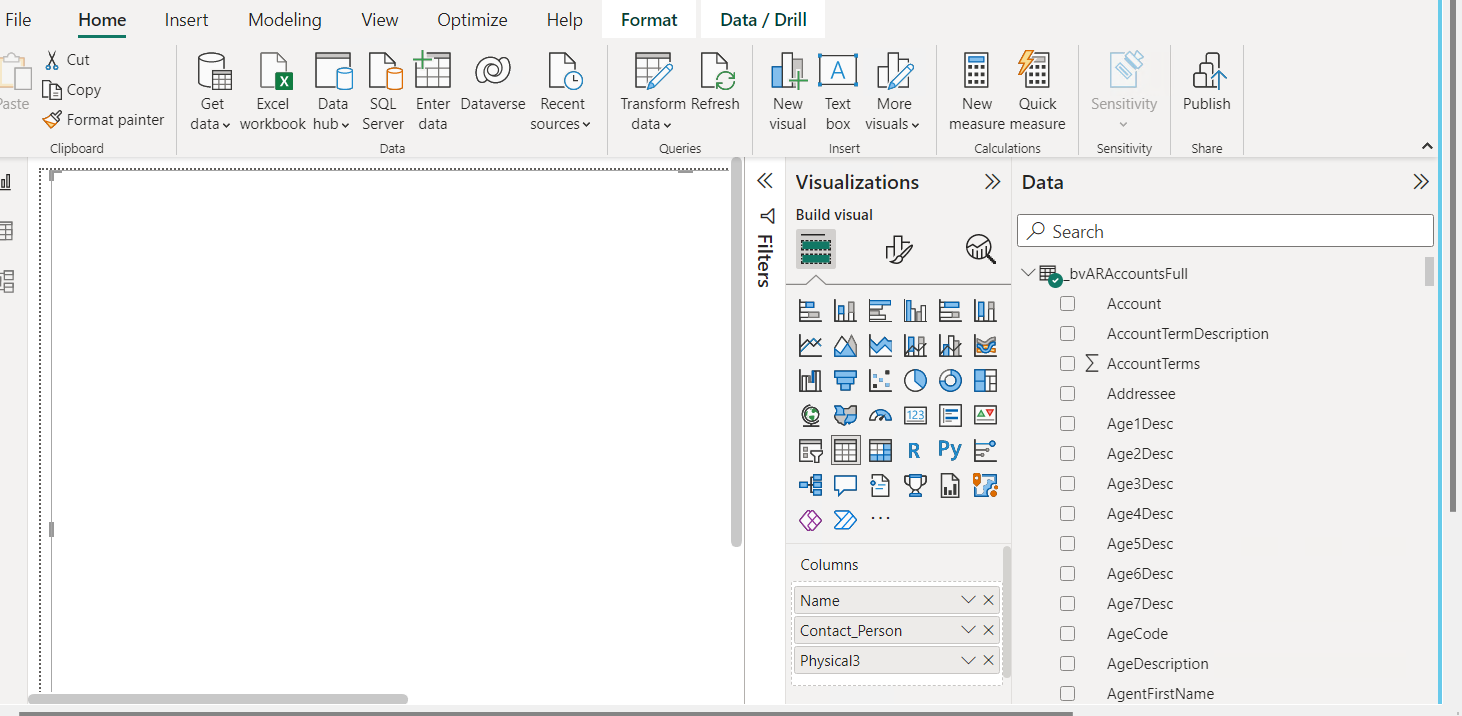Select the Slicer visual
This screenshot has width=1462, height=716.
tap(810, 451)
